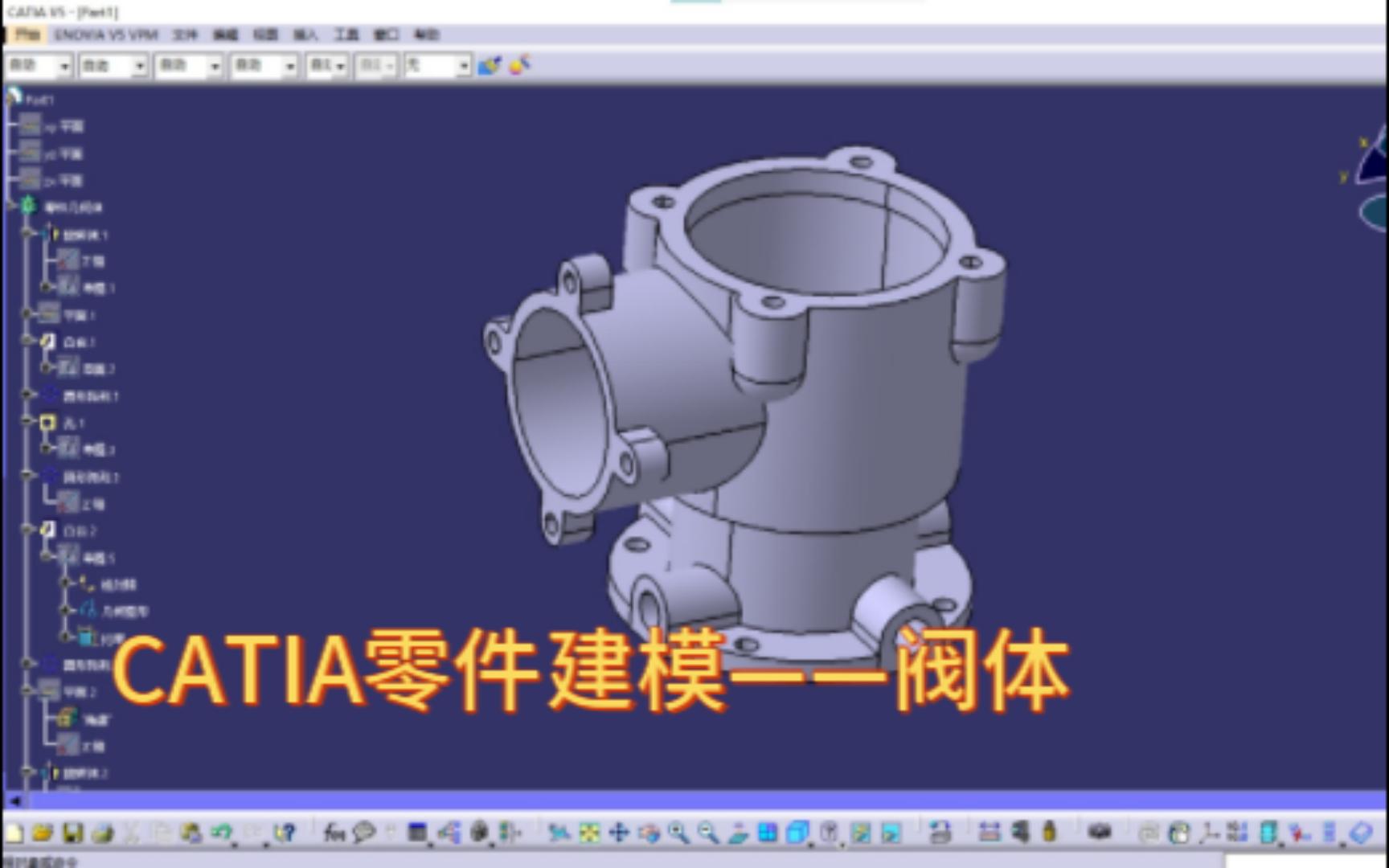Collapse the 零件几何体 PartBody node

pos(12,207)
